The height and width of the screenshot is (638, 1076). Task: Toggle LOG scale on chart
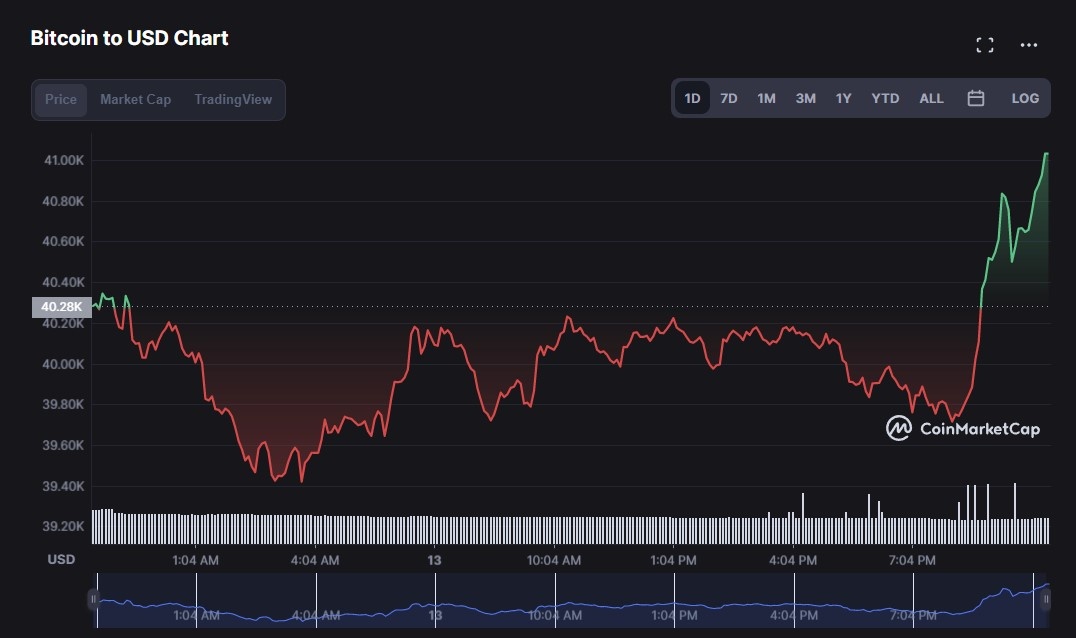pos(1025,98)
